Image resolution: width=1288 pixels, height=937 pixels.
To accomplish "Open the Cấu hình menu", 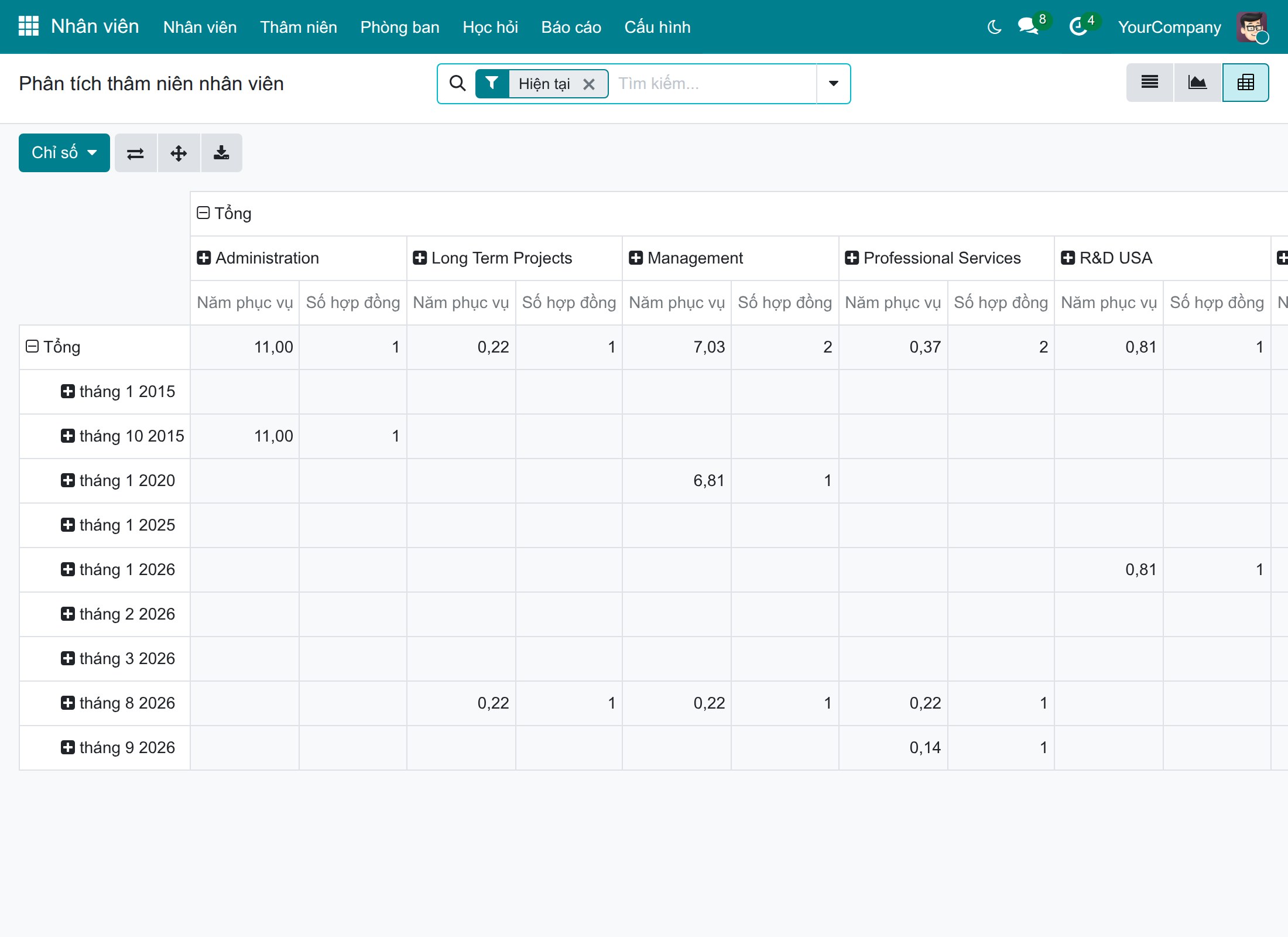I will 657,27.
